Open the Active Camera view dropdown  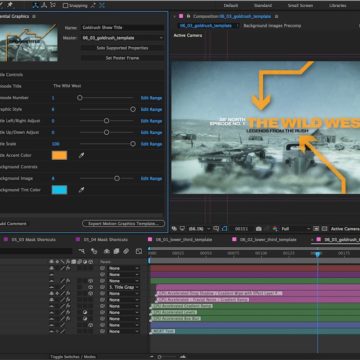(x=345, y=229)
